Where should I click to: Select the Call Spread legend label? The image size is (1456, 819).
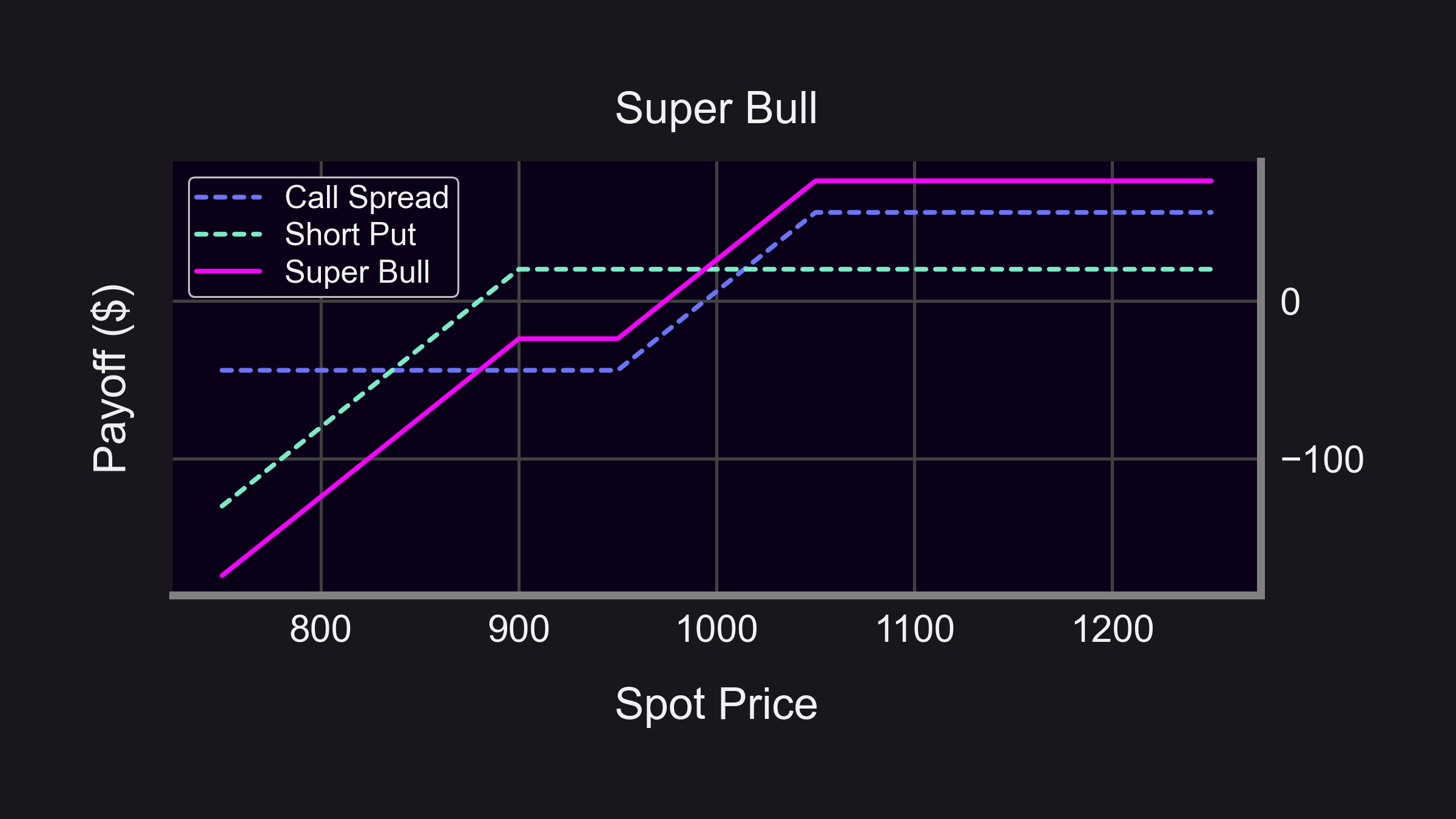(366, 198)
